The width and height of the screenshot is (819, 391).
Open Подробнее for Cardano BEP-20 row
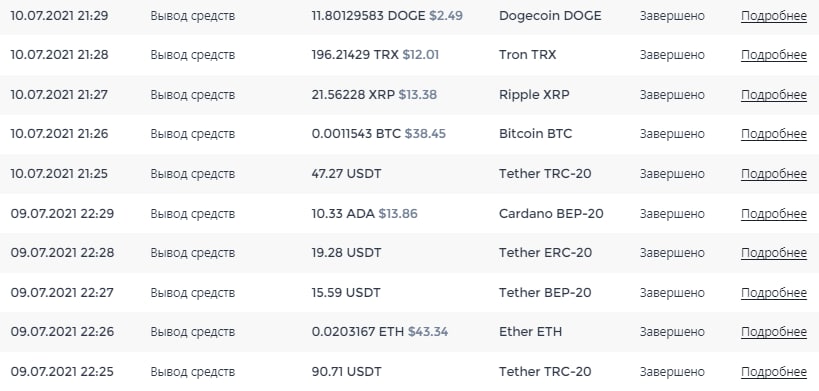tap(774, 214)
